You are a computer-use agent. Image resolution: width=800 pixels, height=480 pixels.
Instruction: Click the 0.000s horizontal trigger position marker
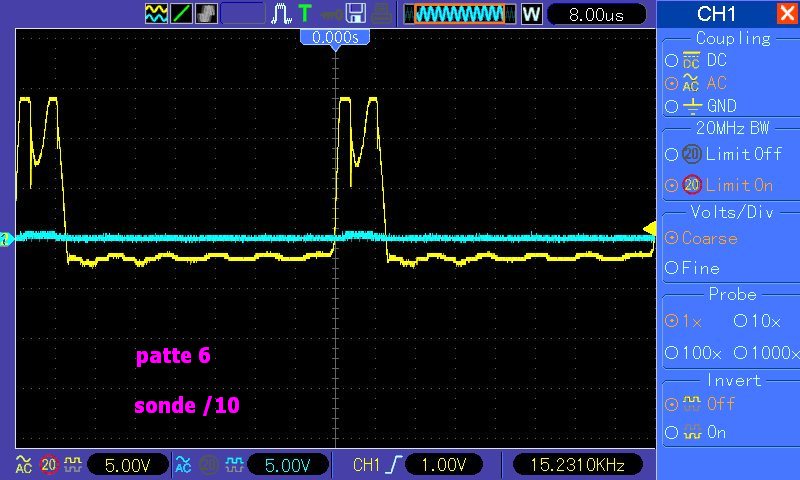coord(335,36)
